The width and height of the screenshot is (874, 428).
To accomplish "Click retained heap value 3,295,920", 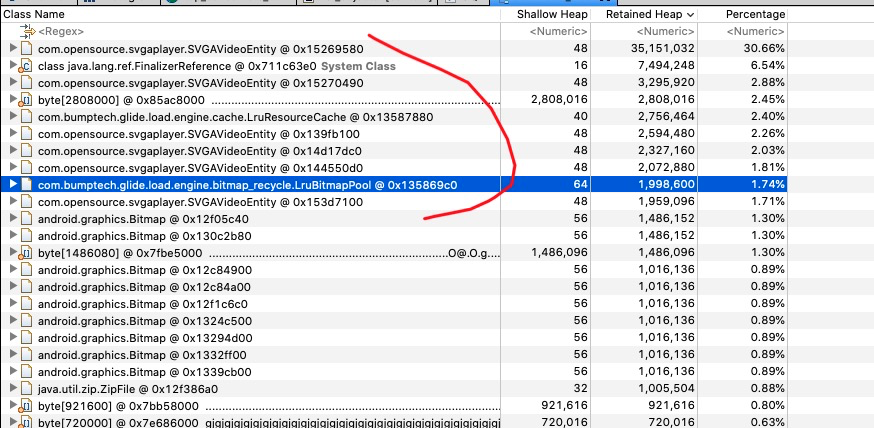I will 667,83.
